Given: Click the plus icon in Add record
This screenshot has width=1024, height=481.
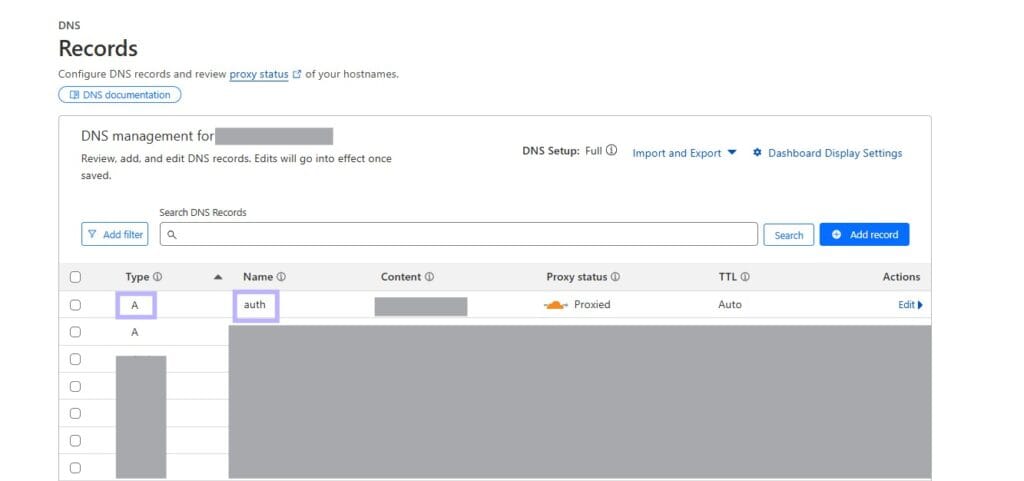Looking at the screenshot, I should [x=836, y=234].
